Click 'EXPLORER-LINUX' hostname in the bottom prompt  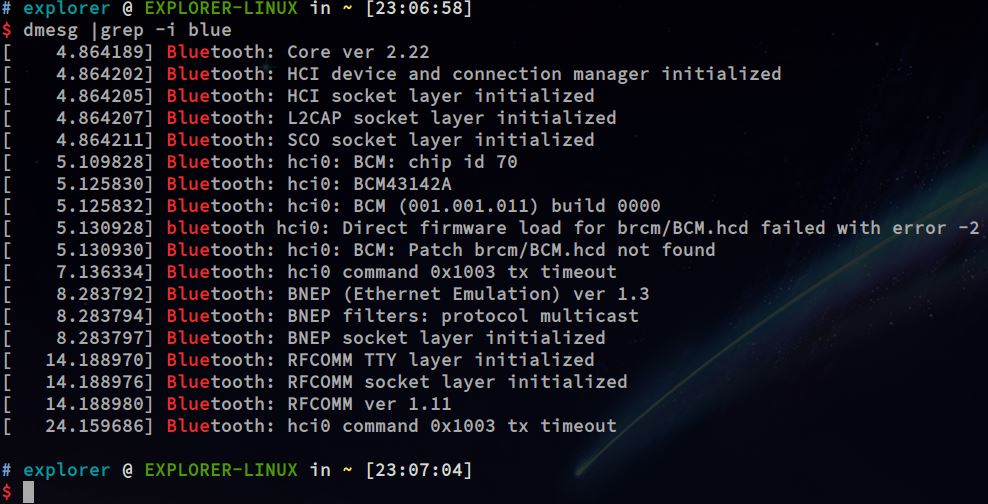click(x=222, y=469)
